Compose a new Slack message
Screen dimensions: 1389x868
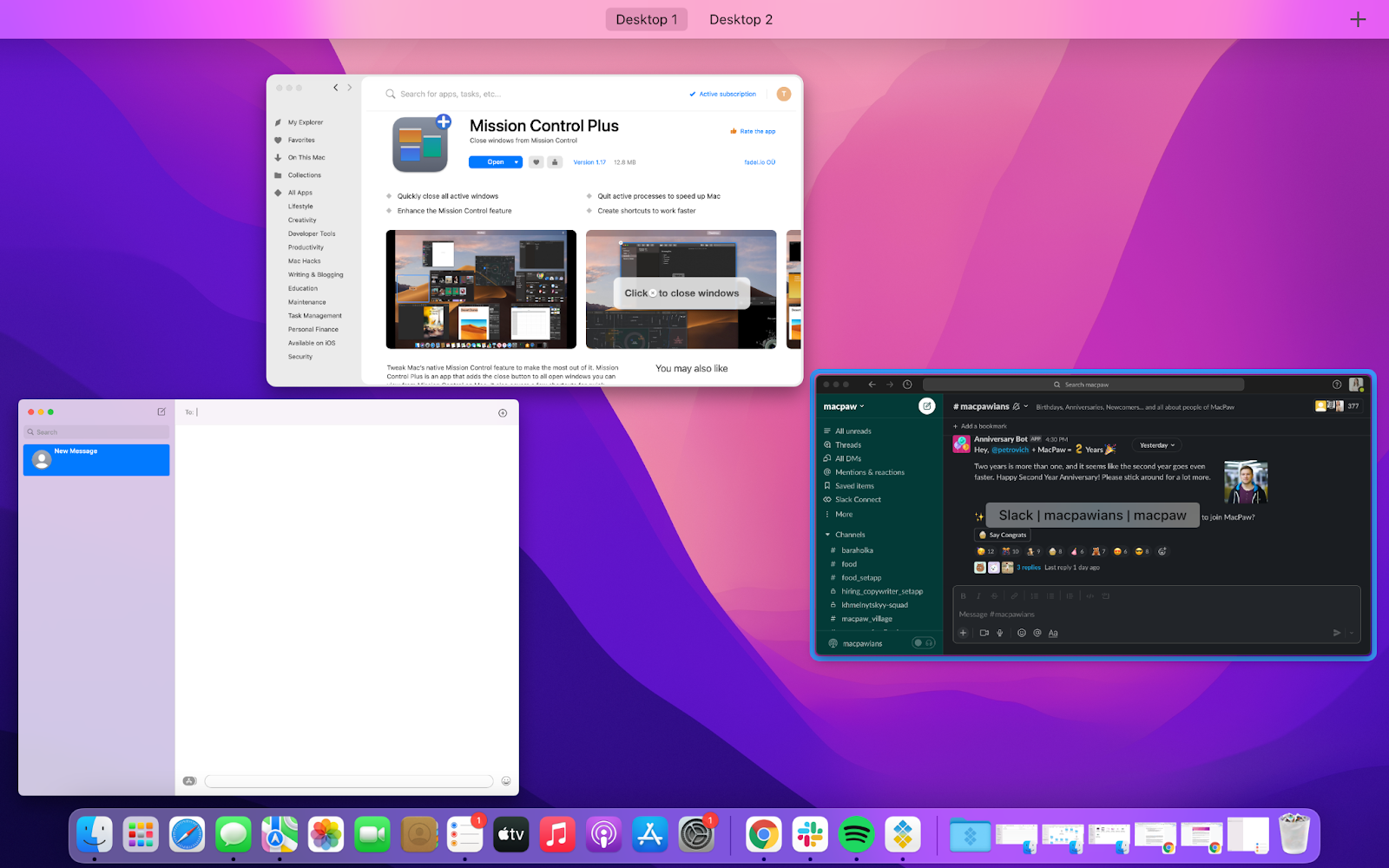pos(927,405)
